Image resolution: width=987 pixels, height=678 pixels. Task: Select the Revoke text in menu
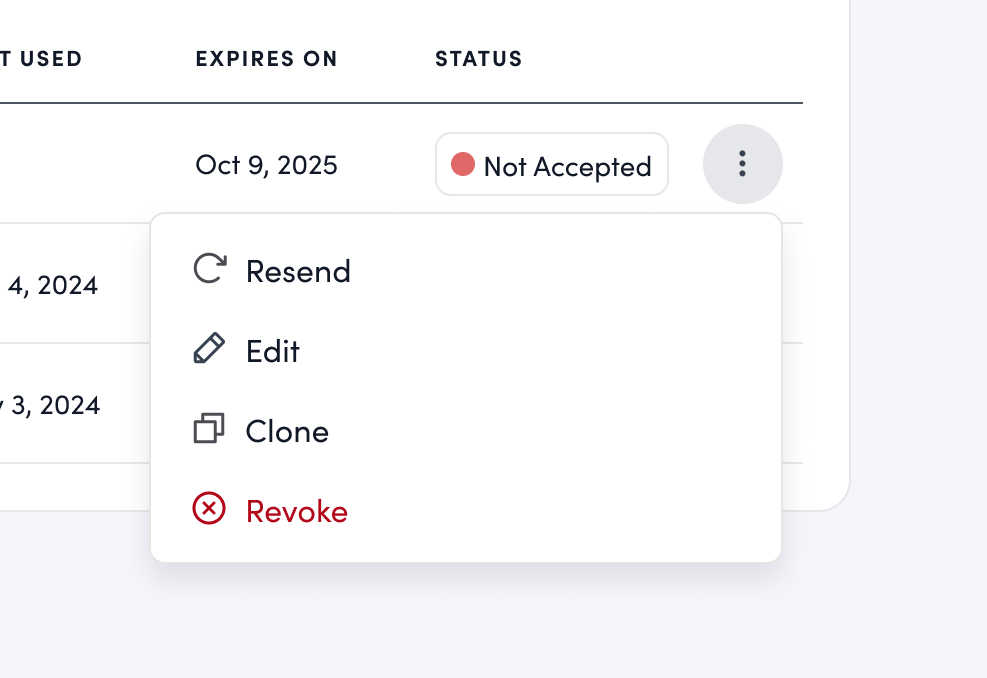point(297,512)
